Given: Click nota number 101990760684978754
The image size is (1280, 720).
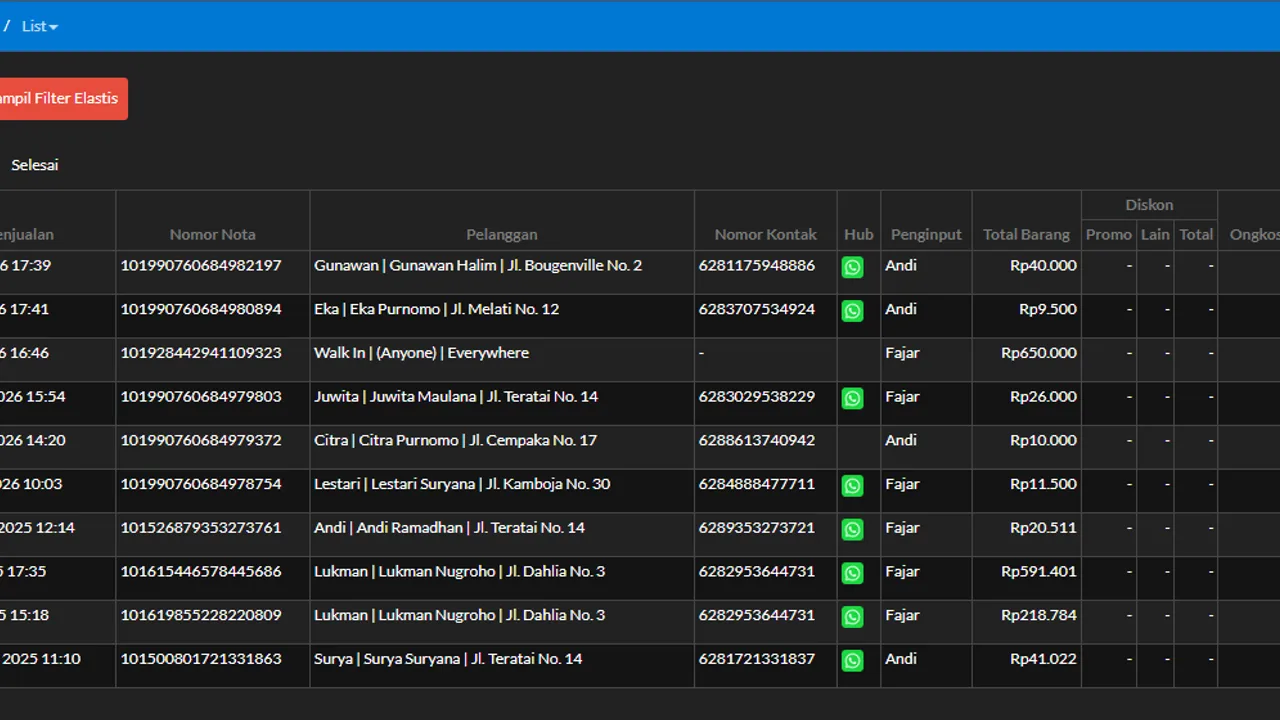Looking at the screenshot, I should 201,484.
